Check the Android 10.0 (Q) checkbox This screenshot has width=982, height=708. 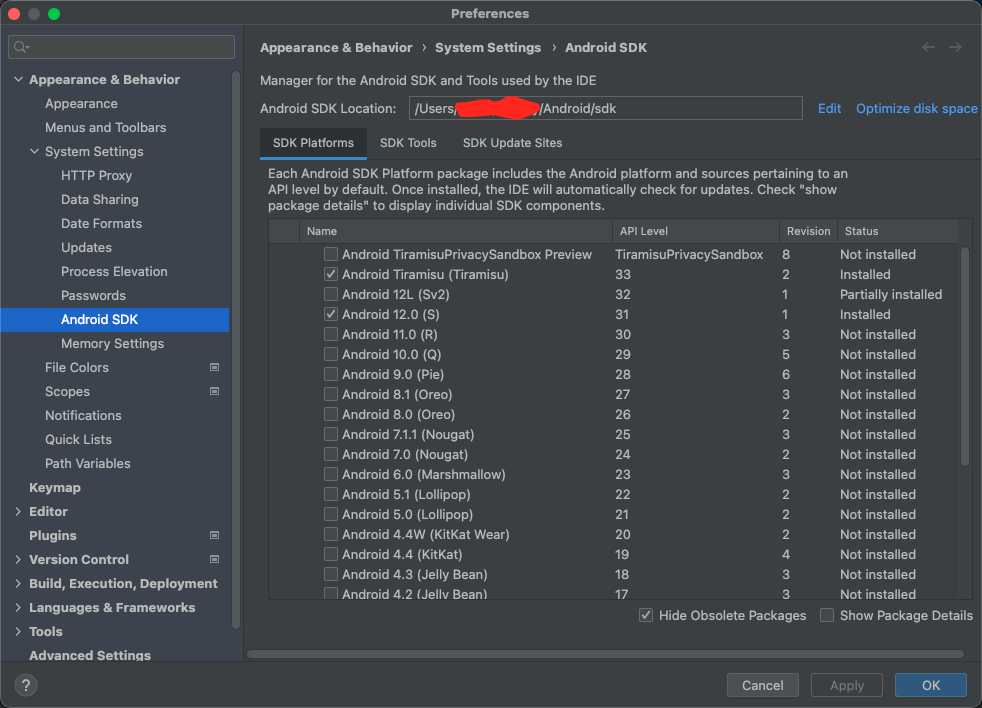331,354
